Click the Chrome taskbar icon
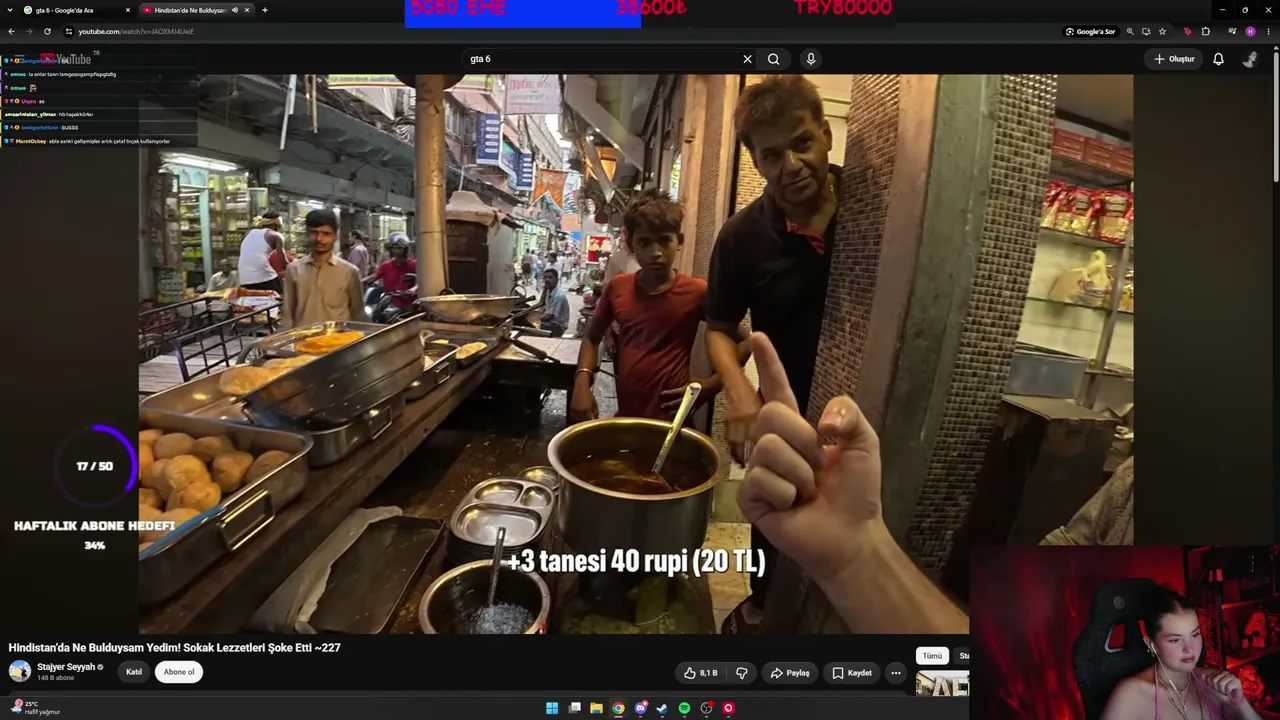The image size is (1280, 720). pyautogui.click(x=618, y=708)
